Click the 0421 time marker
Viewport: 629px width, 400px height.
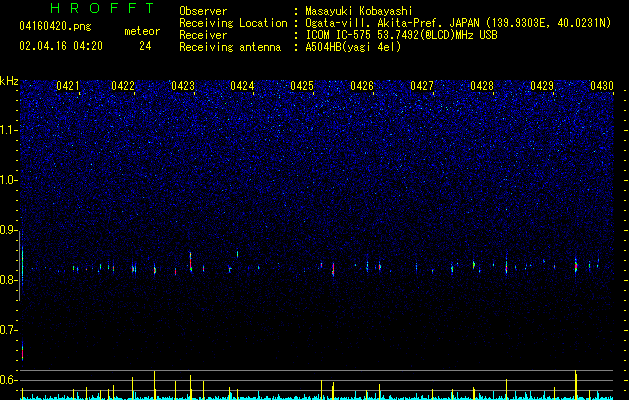tap(68, 86)
